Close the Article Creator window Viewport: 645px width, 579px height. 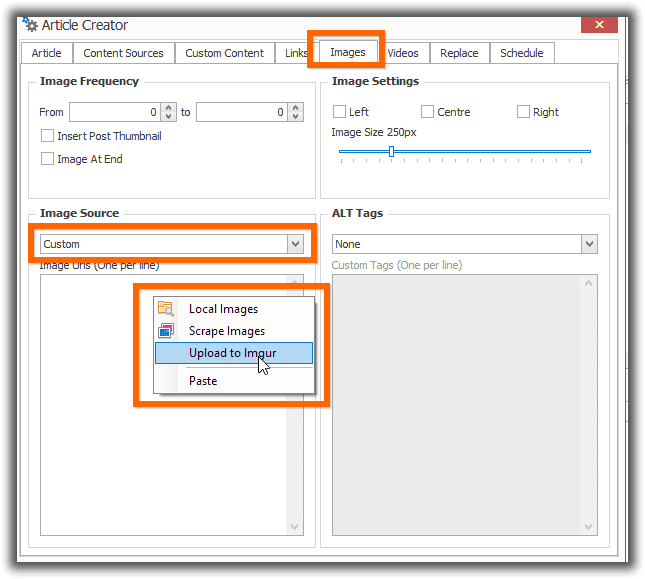[x=599, y=25]
